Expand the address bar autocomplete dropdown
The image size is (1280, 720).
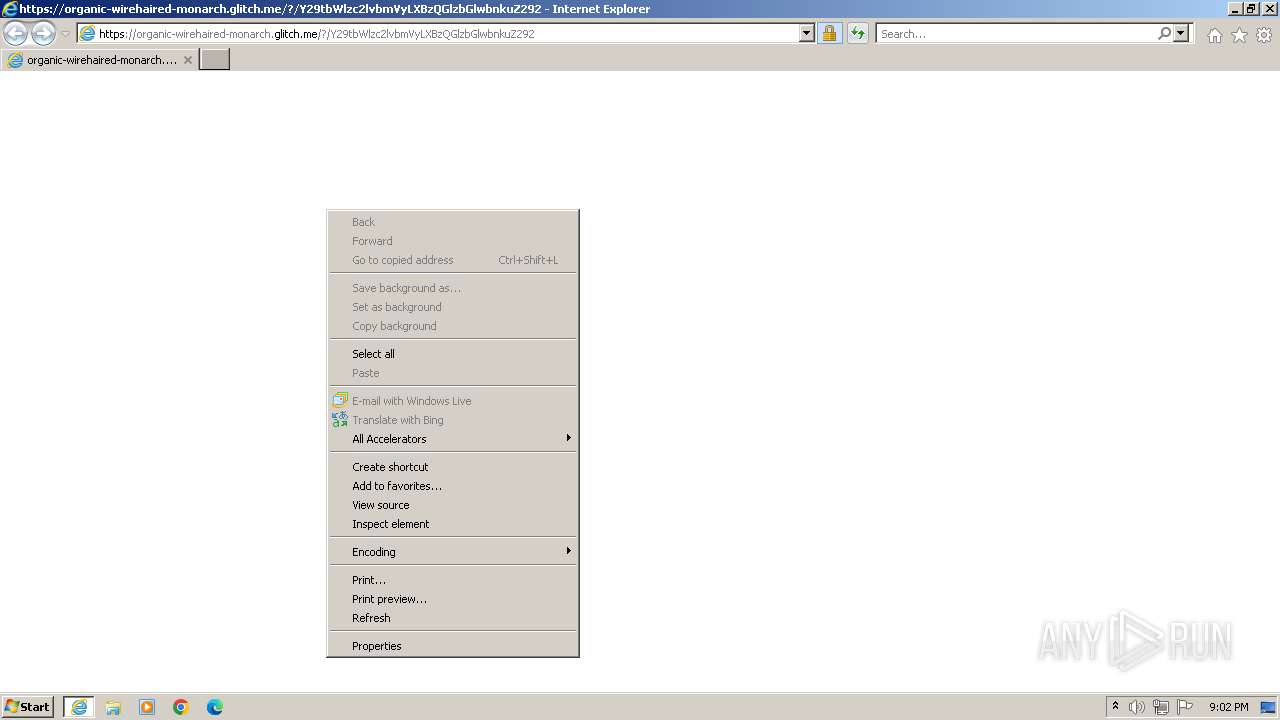click(x=807, y=34)
